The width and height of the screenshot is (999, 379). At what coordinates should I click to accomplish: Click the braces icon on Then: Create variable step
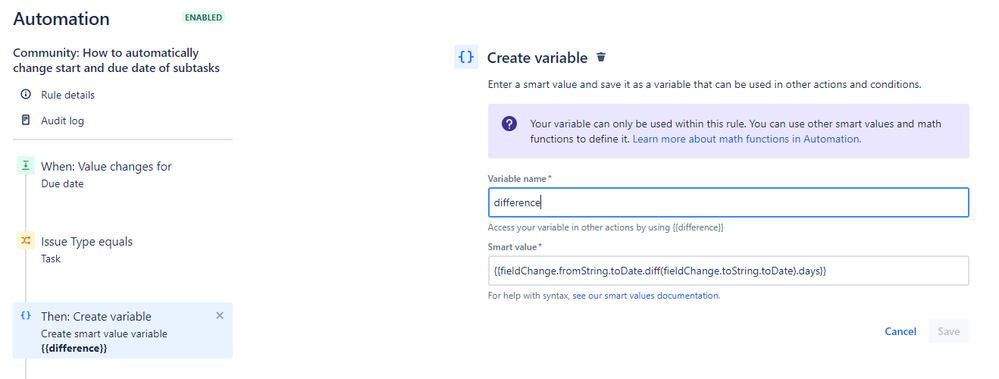[25, 315]
